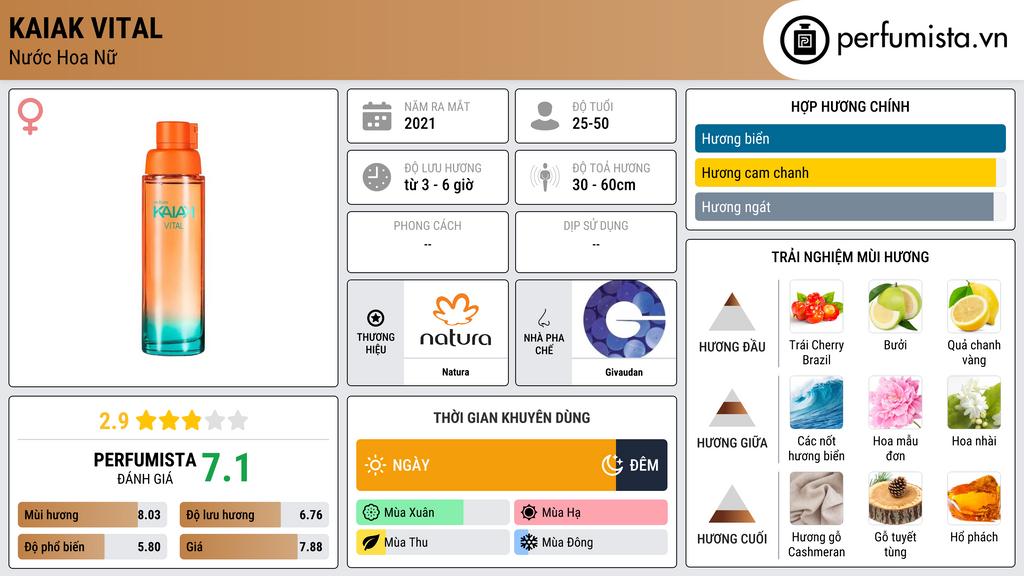Click the Thời gian khuyên dùng heading
1024x576 pixels.
(x=511, y=417)
